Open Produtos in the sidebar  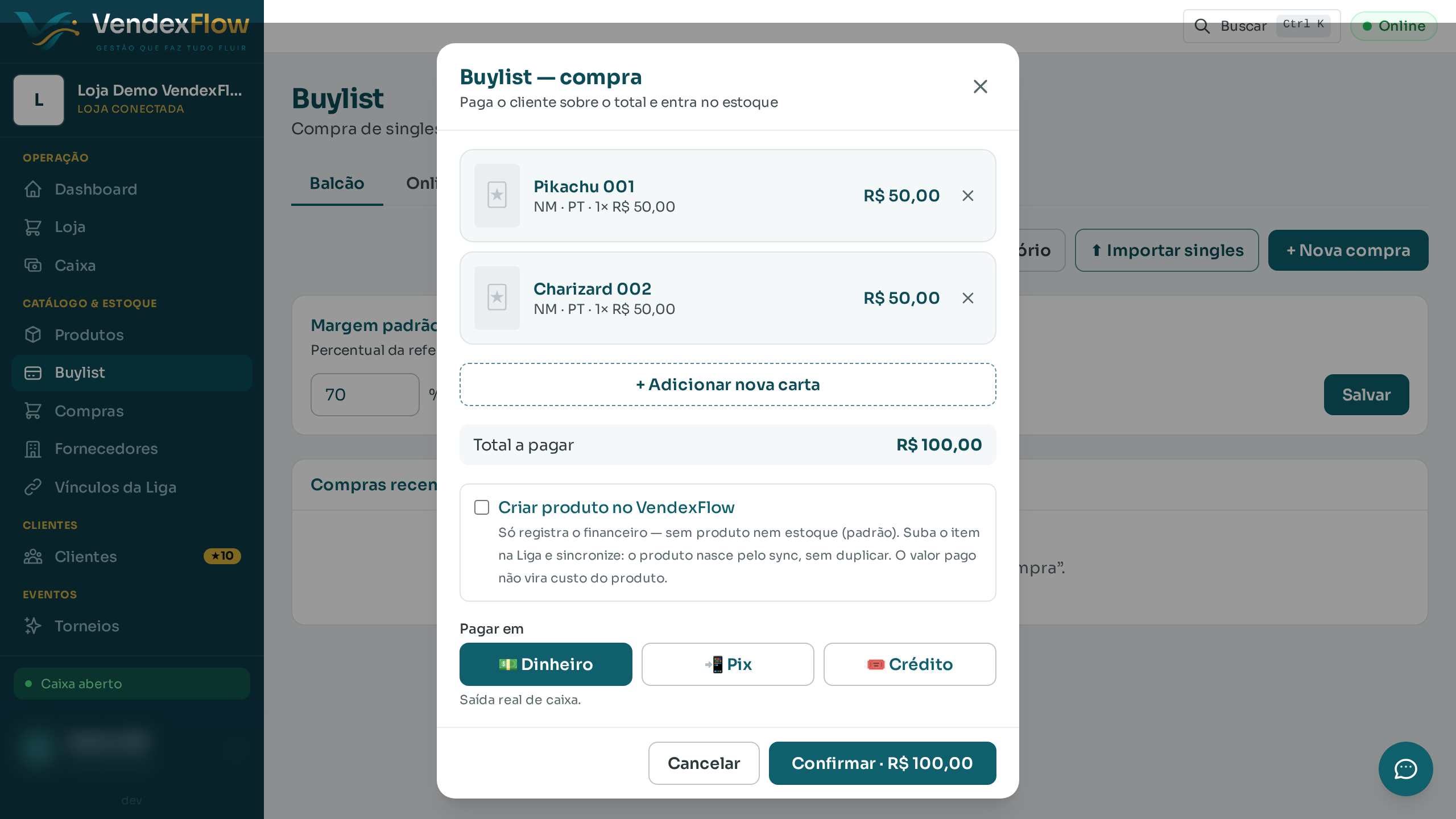click(x=132, y=335)
